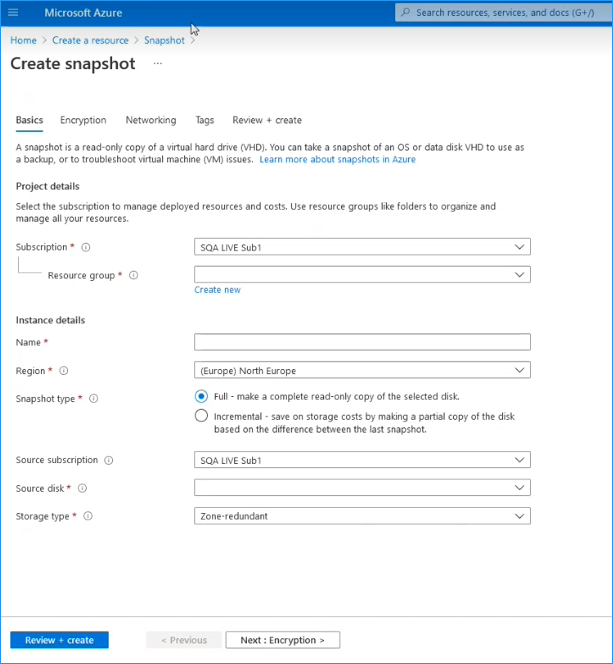This screenshot has width=613, height=664.
Task: Click the Resource group info icon
Action: pos(133,275)
